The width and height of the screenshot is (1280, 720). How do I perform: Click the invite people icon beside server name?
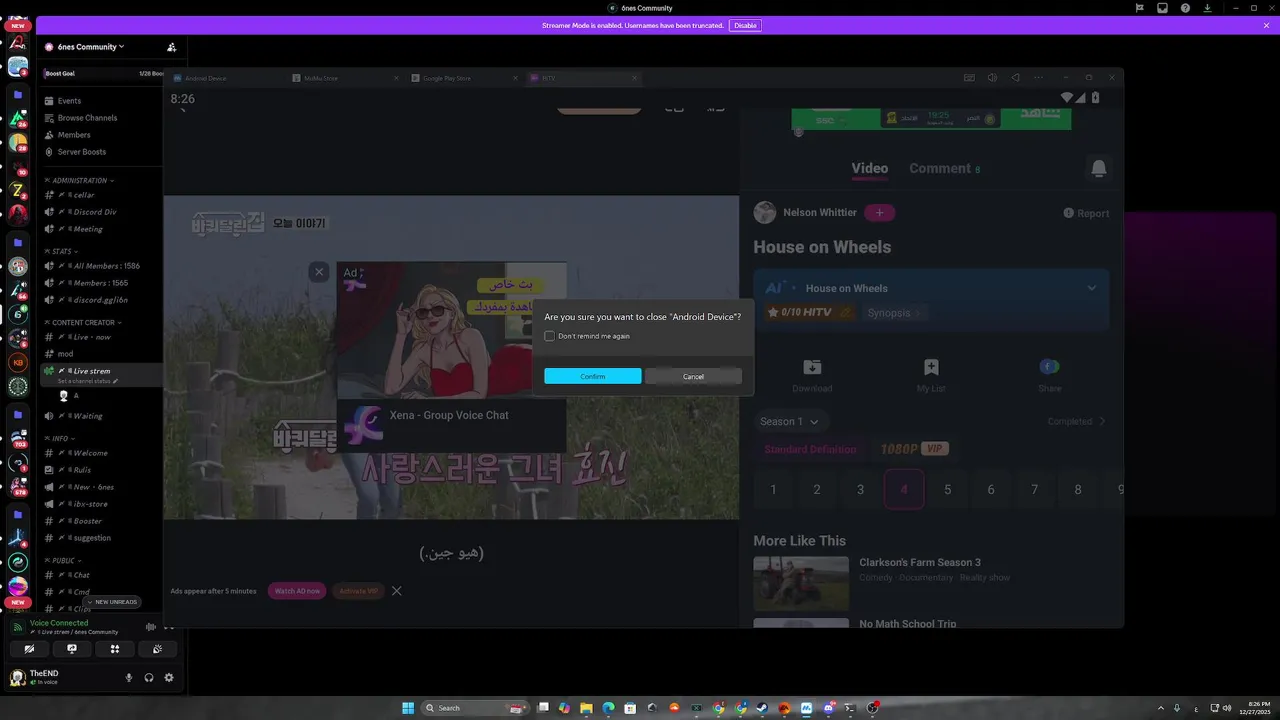click(171, 47)
